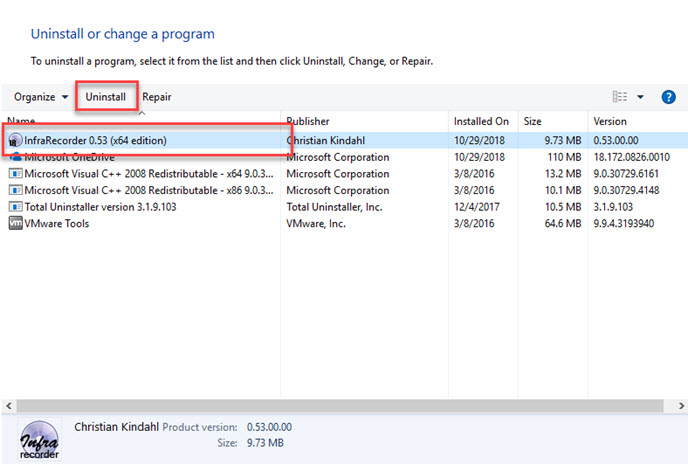Click the Repair toolbar button
The width and height of the screenshot is (688, 464).
(x=157, y=97)
